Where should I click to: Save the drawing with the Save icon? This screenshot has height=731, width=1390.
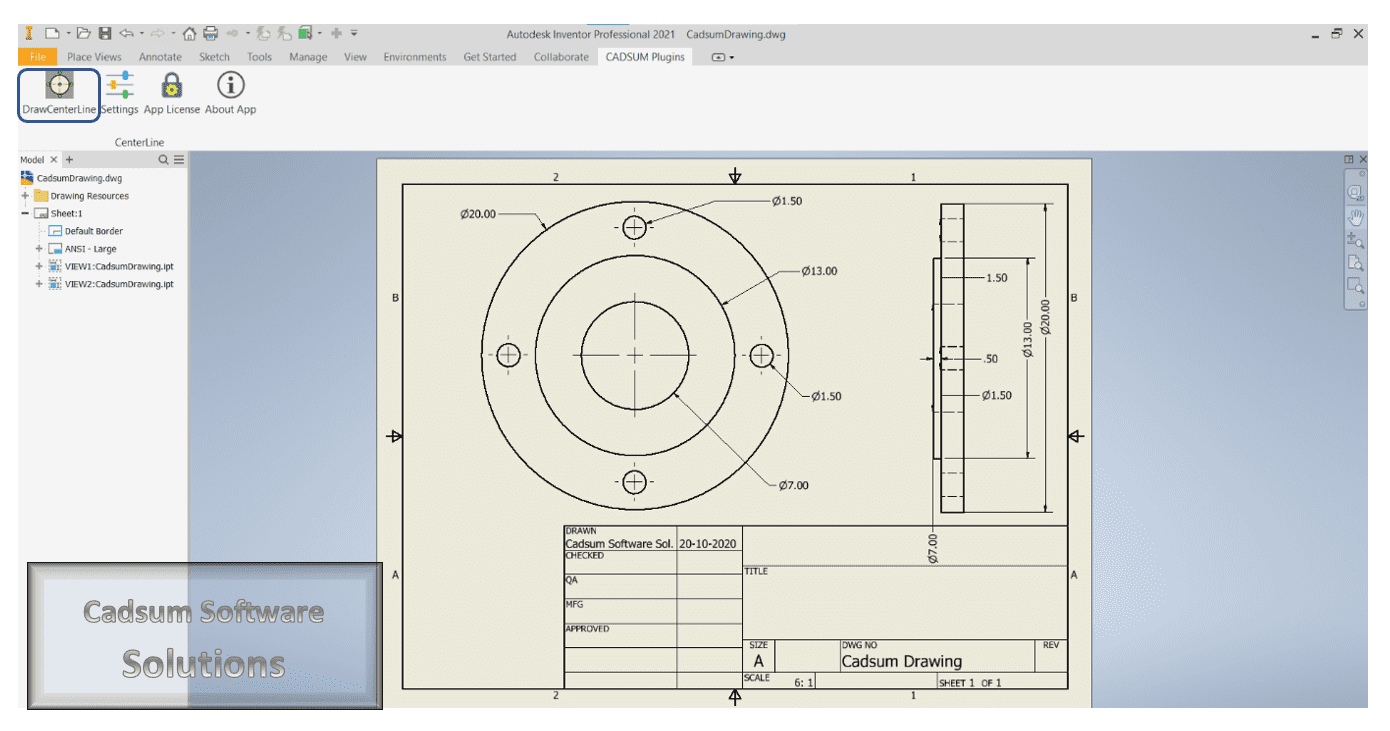coord(105,33)
